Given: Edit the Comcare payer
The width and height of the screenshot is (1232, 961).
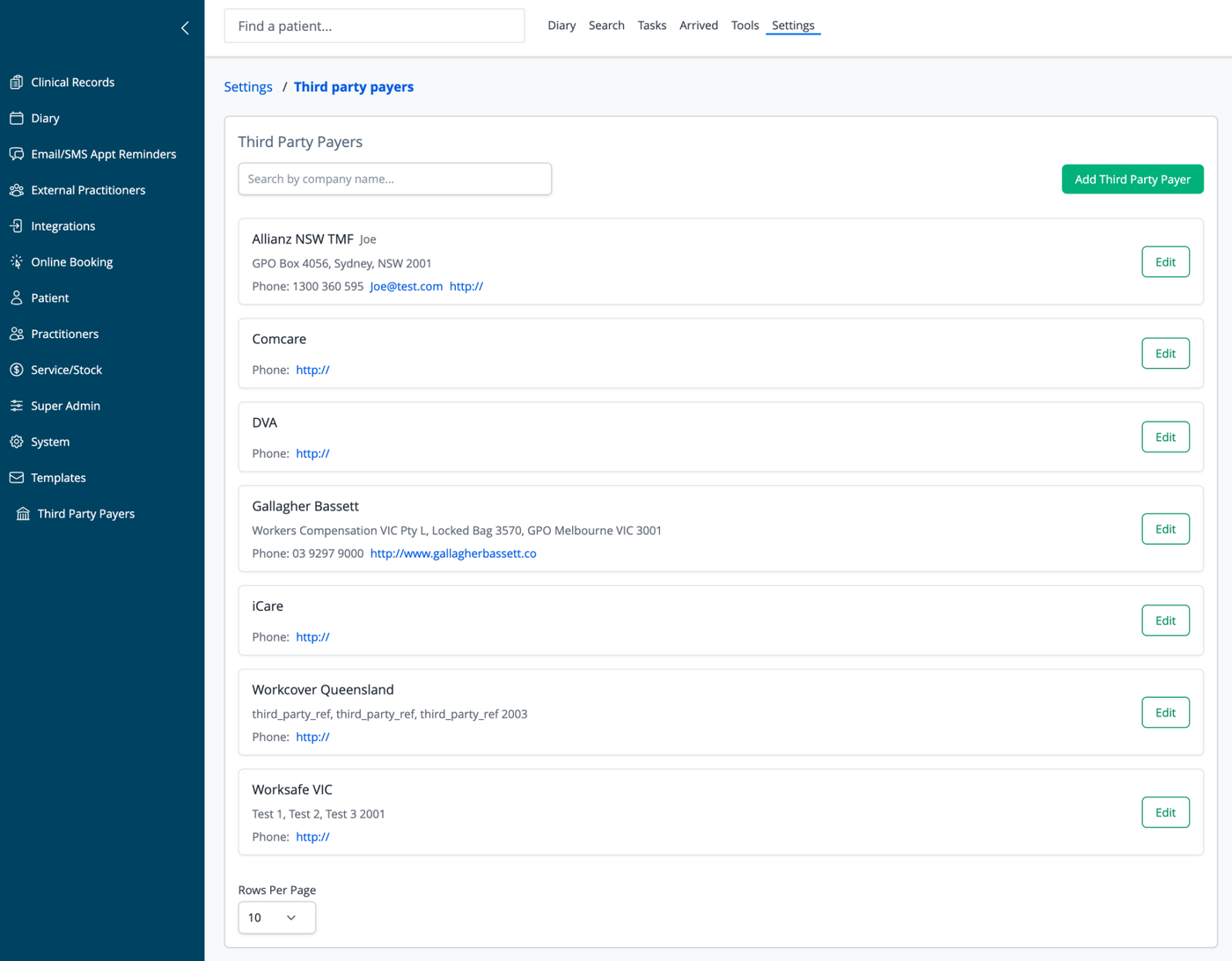Looking at the screenshot, I should pos(1165,354).
